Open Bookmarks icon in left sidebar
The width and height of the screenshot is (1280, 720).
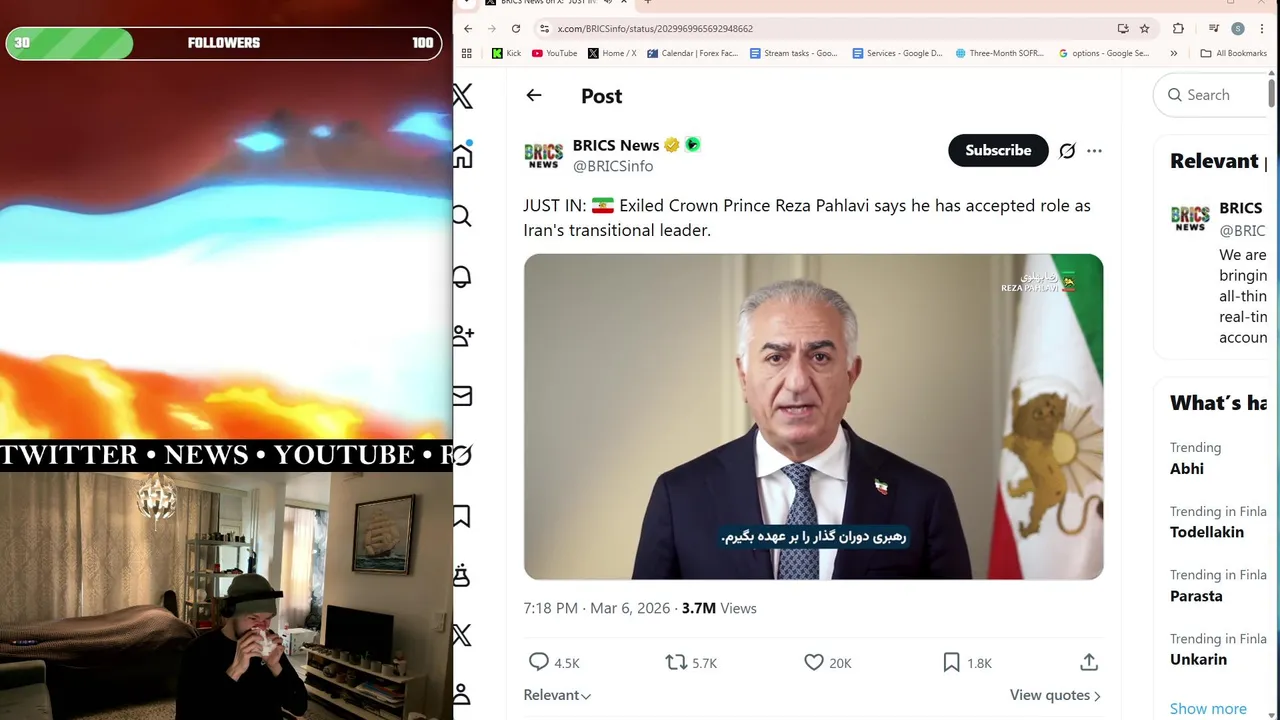coord(462,516)
